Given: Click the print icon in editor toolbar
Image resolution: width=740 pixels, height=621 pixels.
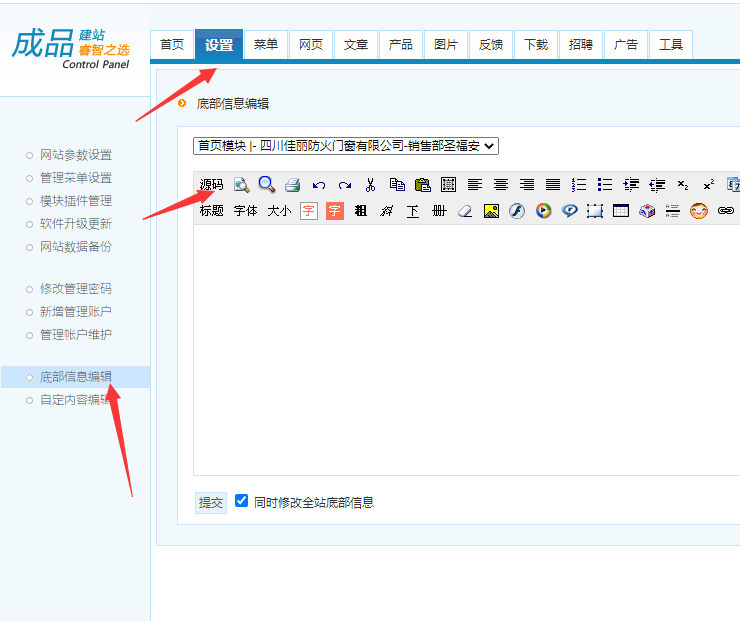Looking at the screenshot, I should [292, 185].
